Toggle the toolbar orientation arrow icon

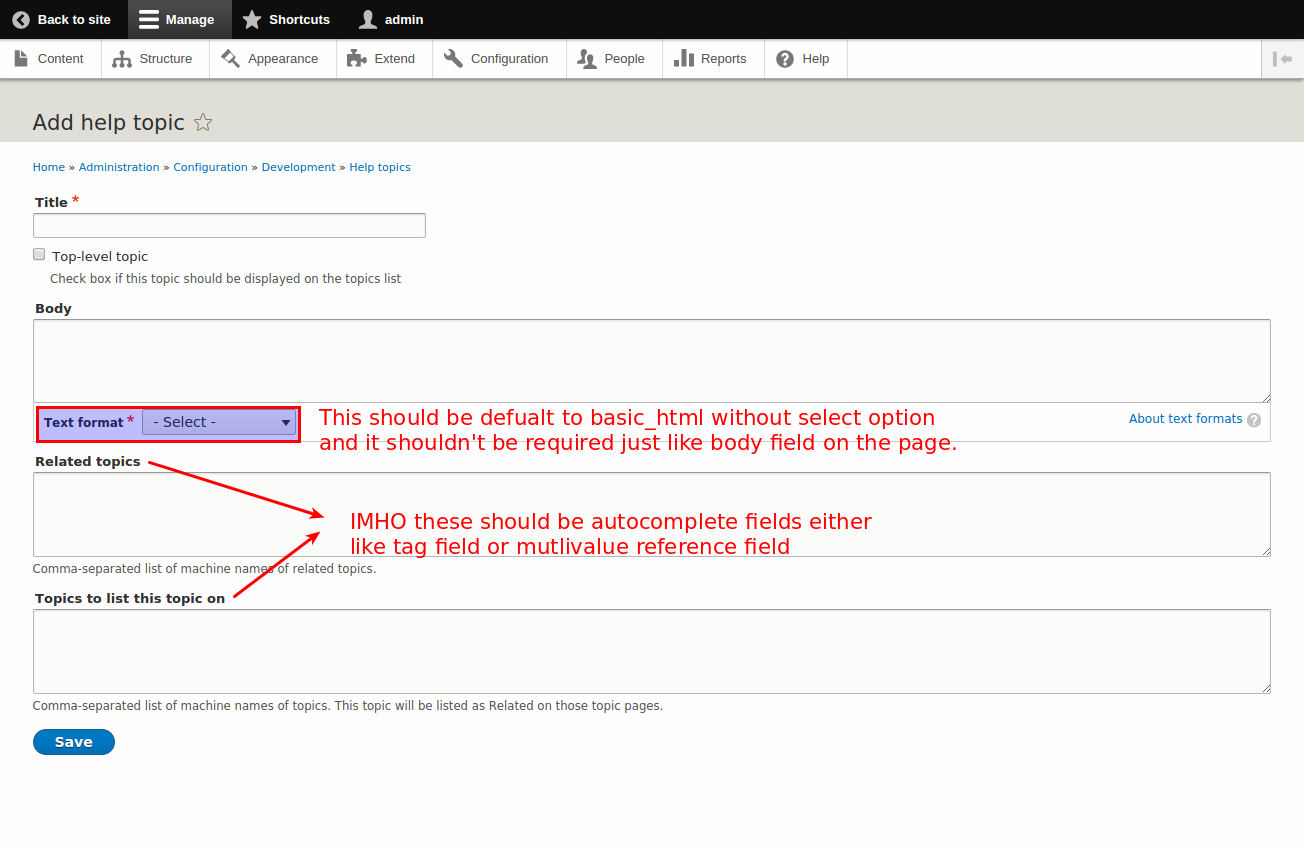point(1283,58)
